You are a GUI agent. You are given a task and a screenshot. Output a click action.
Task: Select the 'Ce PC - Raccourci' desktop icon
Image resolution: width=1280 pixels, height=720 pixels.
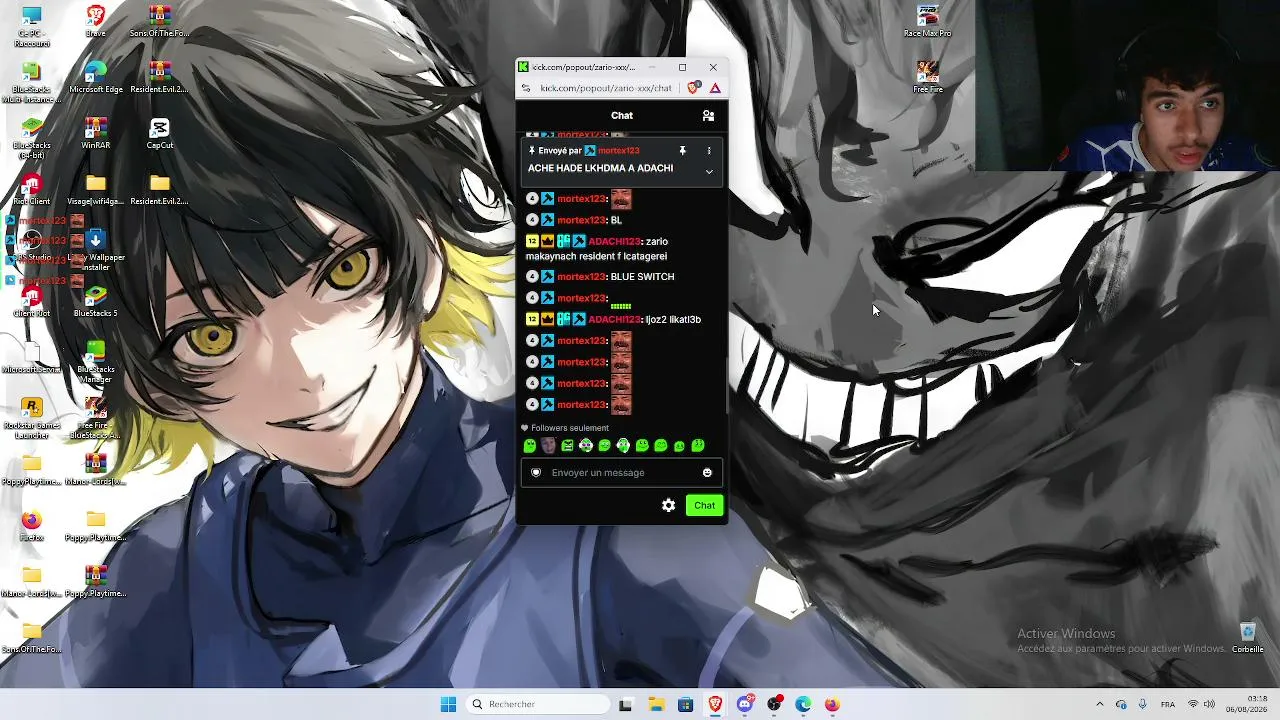[31, 26]
